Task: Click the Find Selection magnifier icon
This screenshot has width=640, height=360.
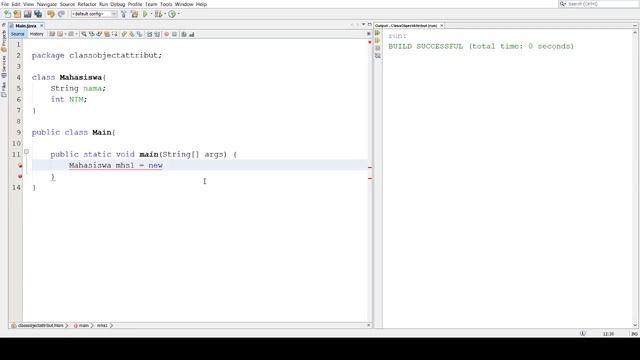Action: click(84, 34)
